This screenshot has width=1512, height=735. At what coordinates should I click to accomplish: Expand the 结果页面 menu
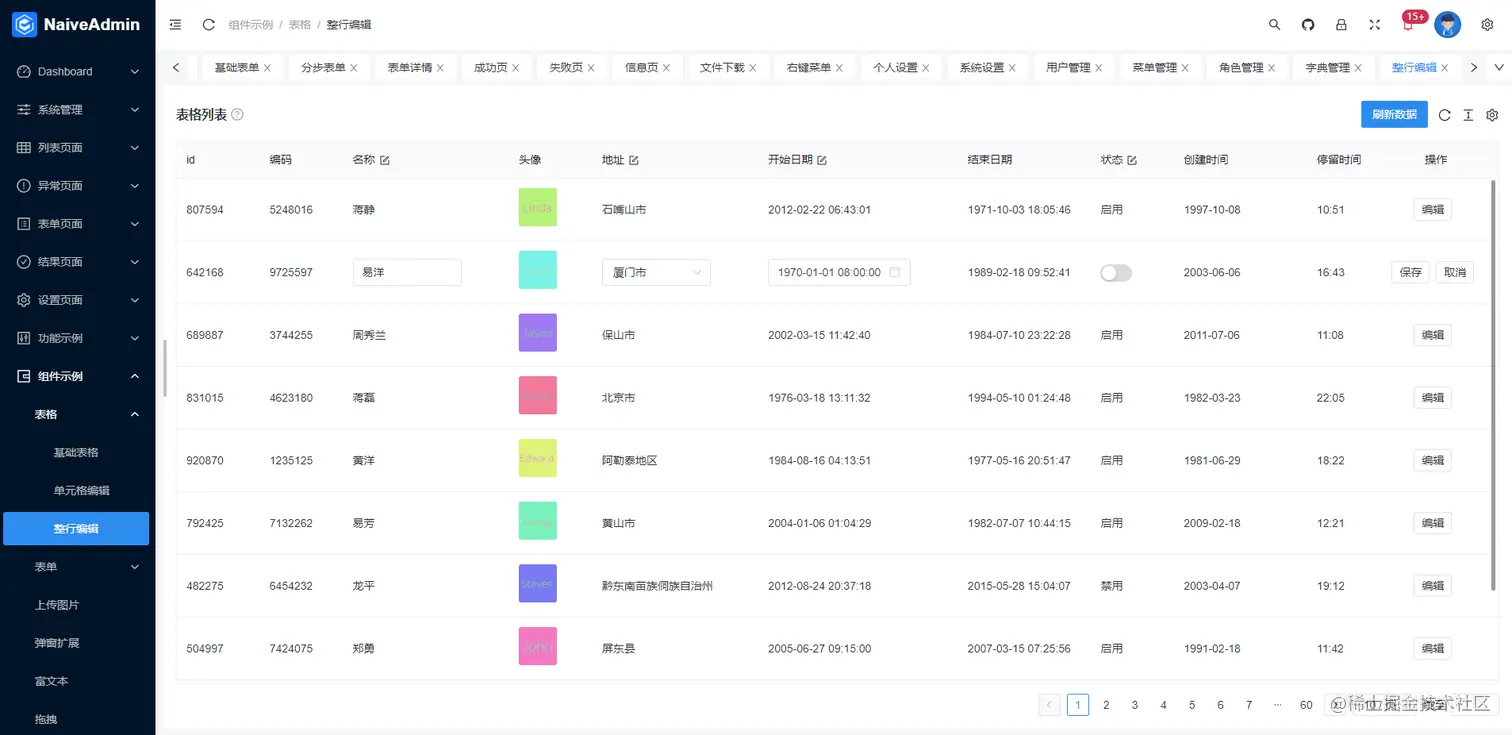tap(77, 262)
